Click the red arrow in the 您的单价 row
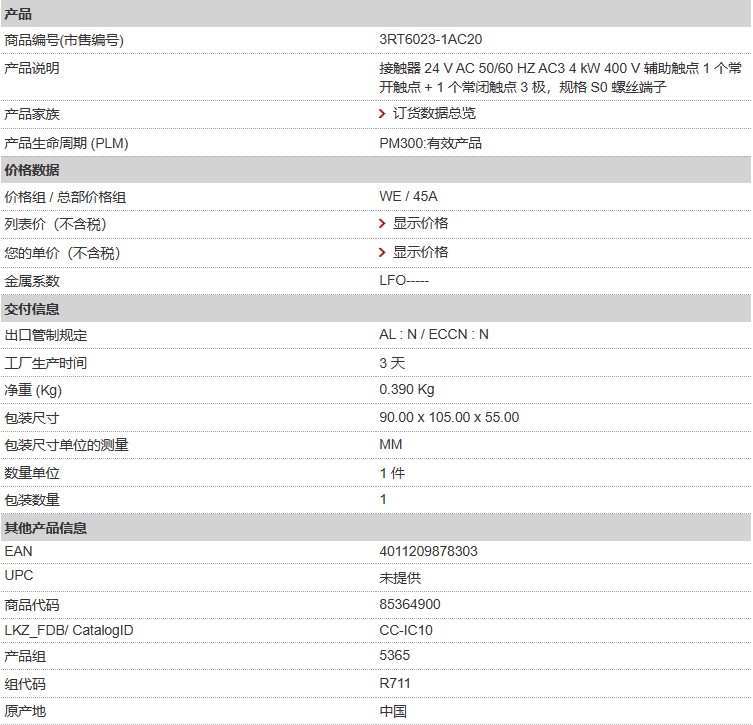 point(383,252)
